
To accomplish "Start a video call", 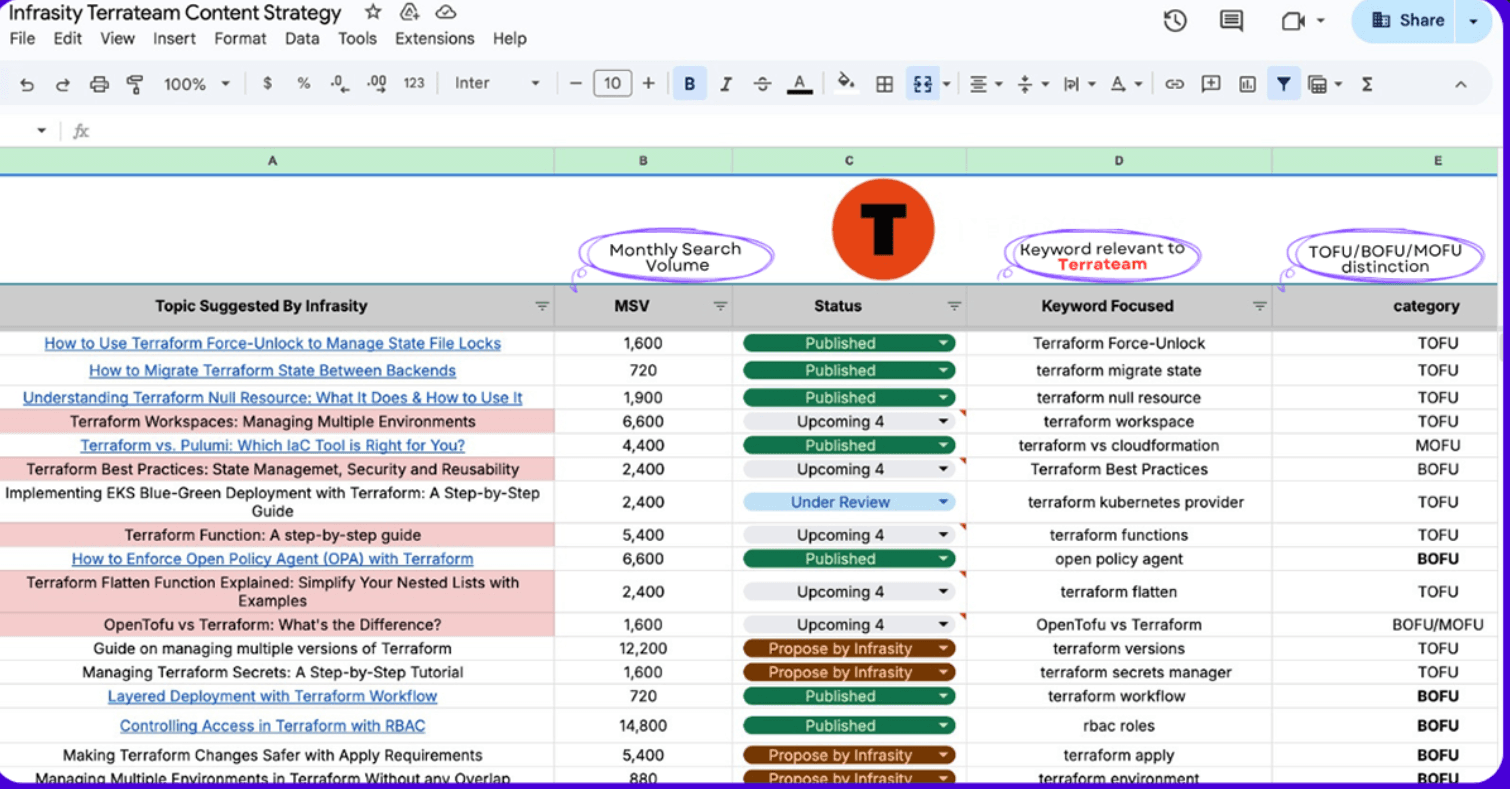I will pyautogui.click(x=1294, y=21).
